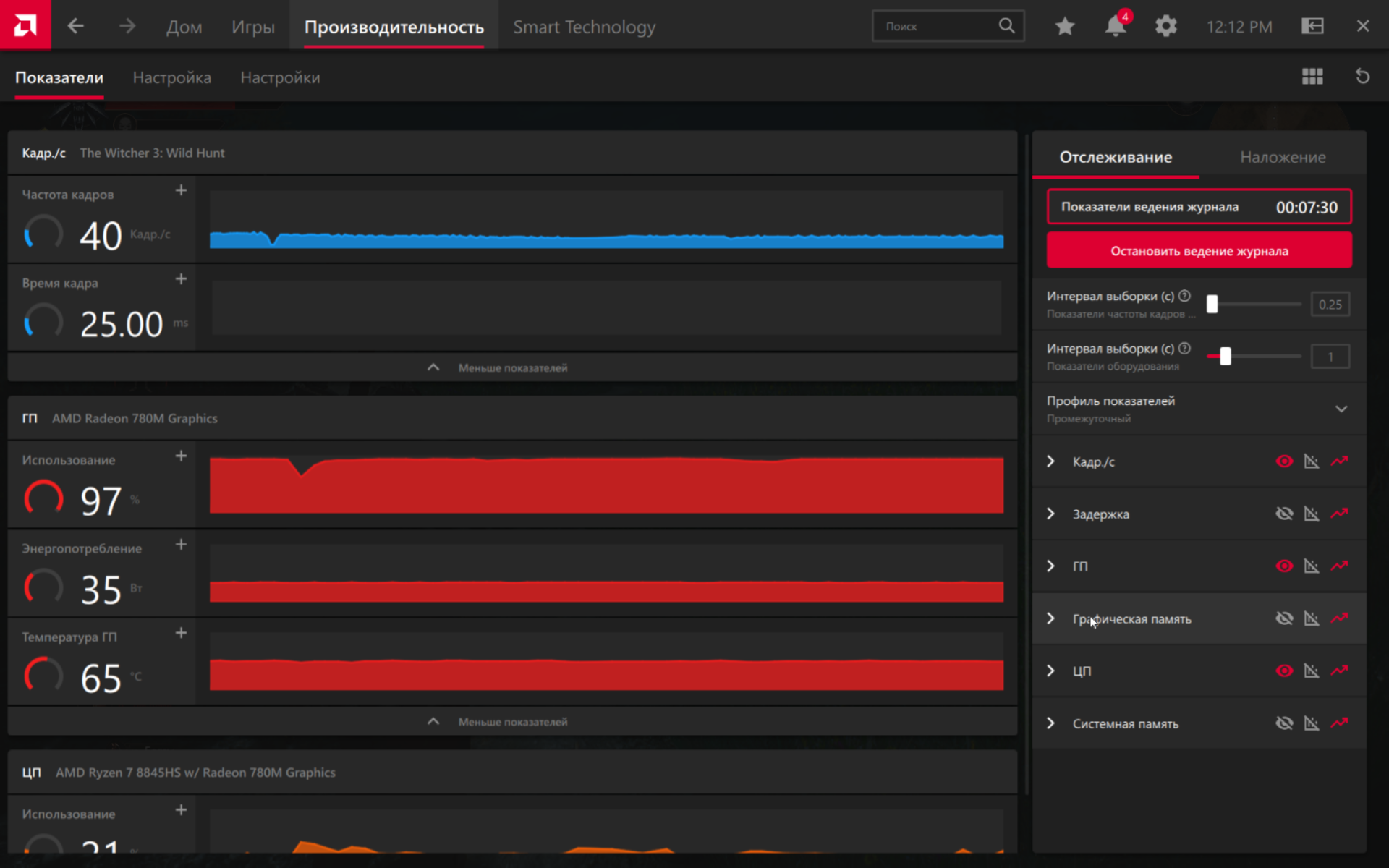Click Остановить ведение журнала button
1389x868 pixels.
1199,251
